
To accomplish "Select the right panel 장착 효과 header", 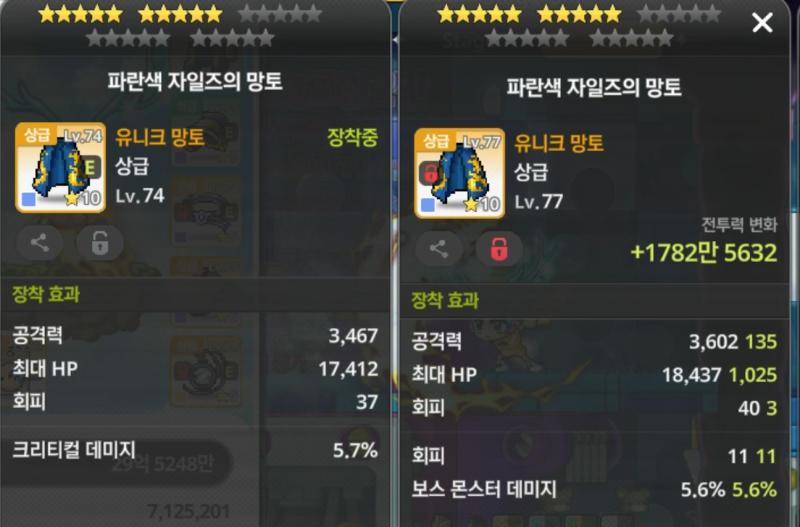I will (445, 300).
